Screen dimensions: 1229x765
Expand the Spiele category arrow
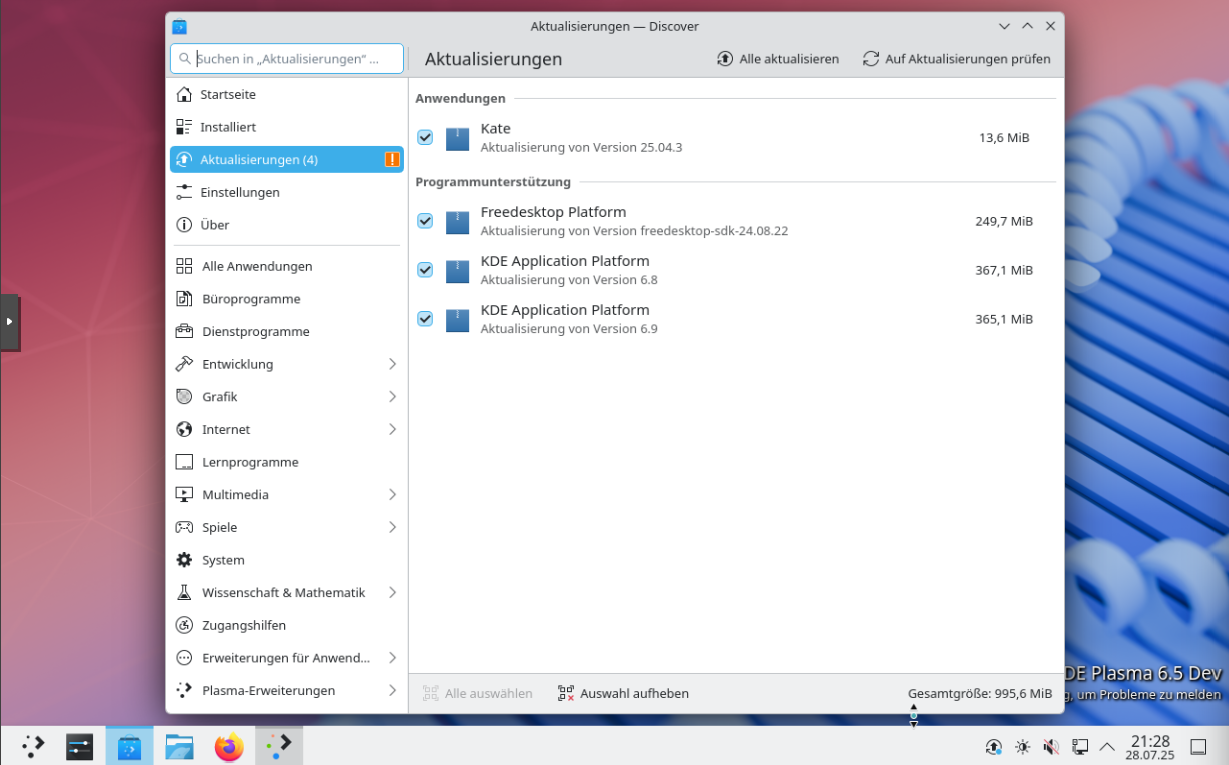tap(392, 527)
